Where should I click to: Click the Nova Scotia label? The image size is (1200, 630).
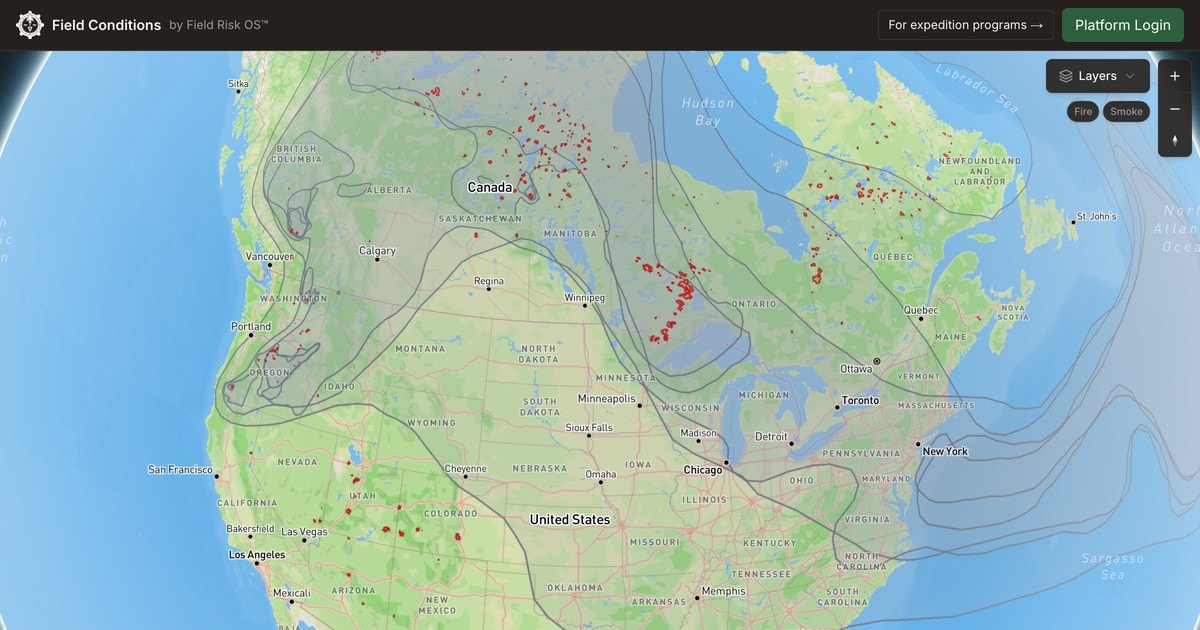click(1013, 312)
